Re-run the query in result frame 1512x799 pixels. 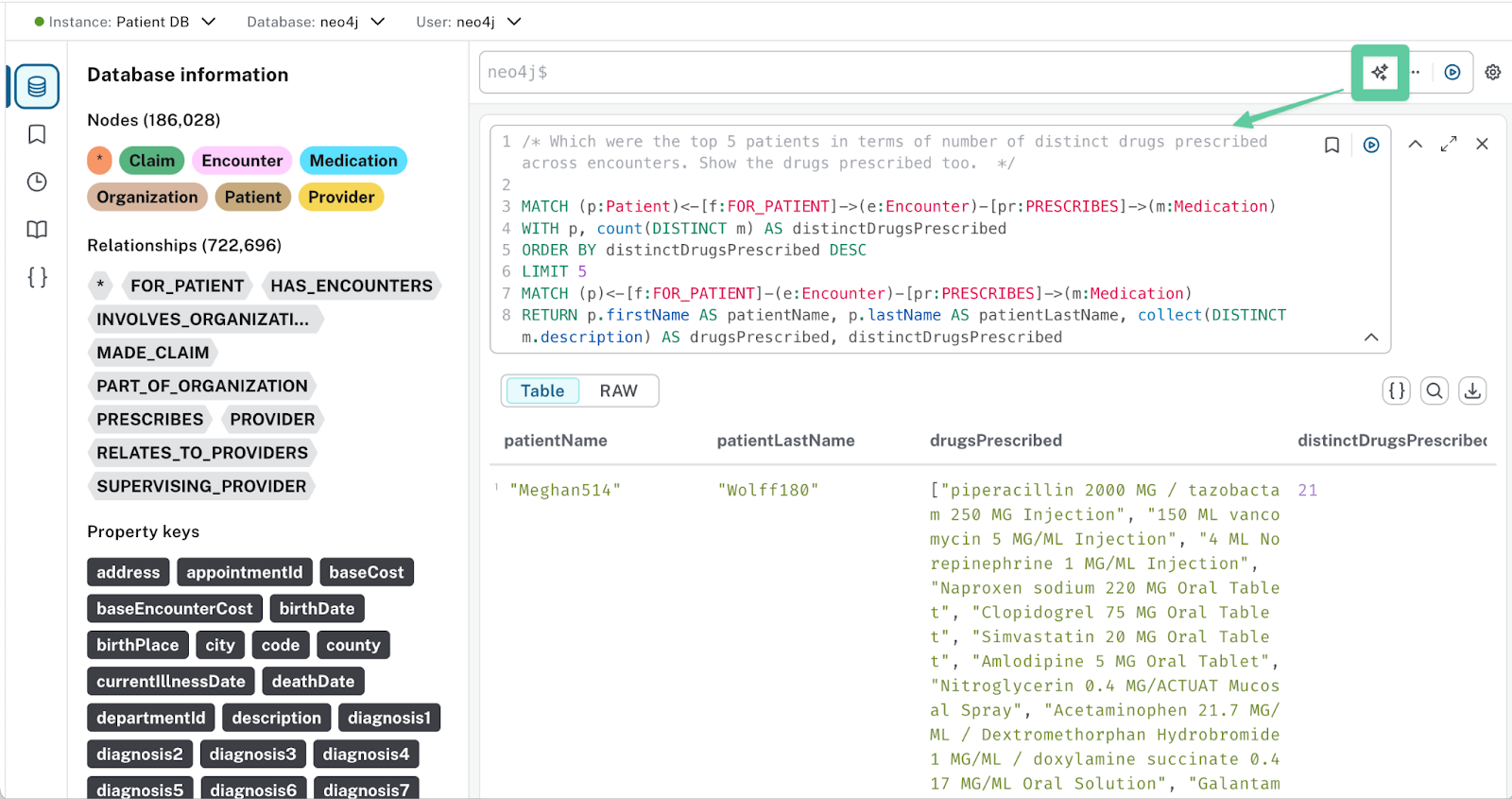click(x=1371, y=145)
